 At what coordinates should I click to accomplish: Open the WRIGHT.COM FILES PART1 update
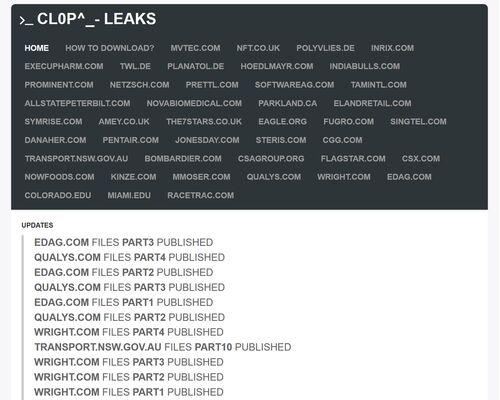pyautogui.click(x=129, y=392)
